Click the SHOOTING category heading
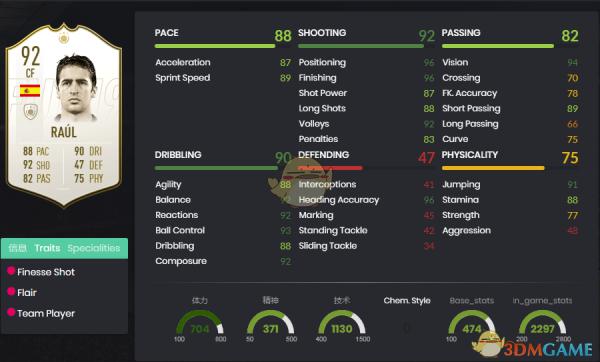The width and height of the screenshot is (600, 362). [x=322, y=33]
